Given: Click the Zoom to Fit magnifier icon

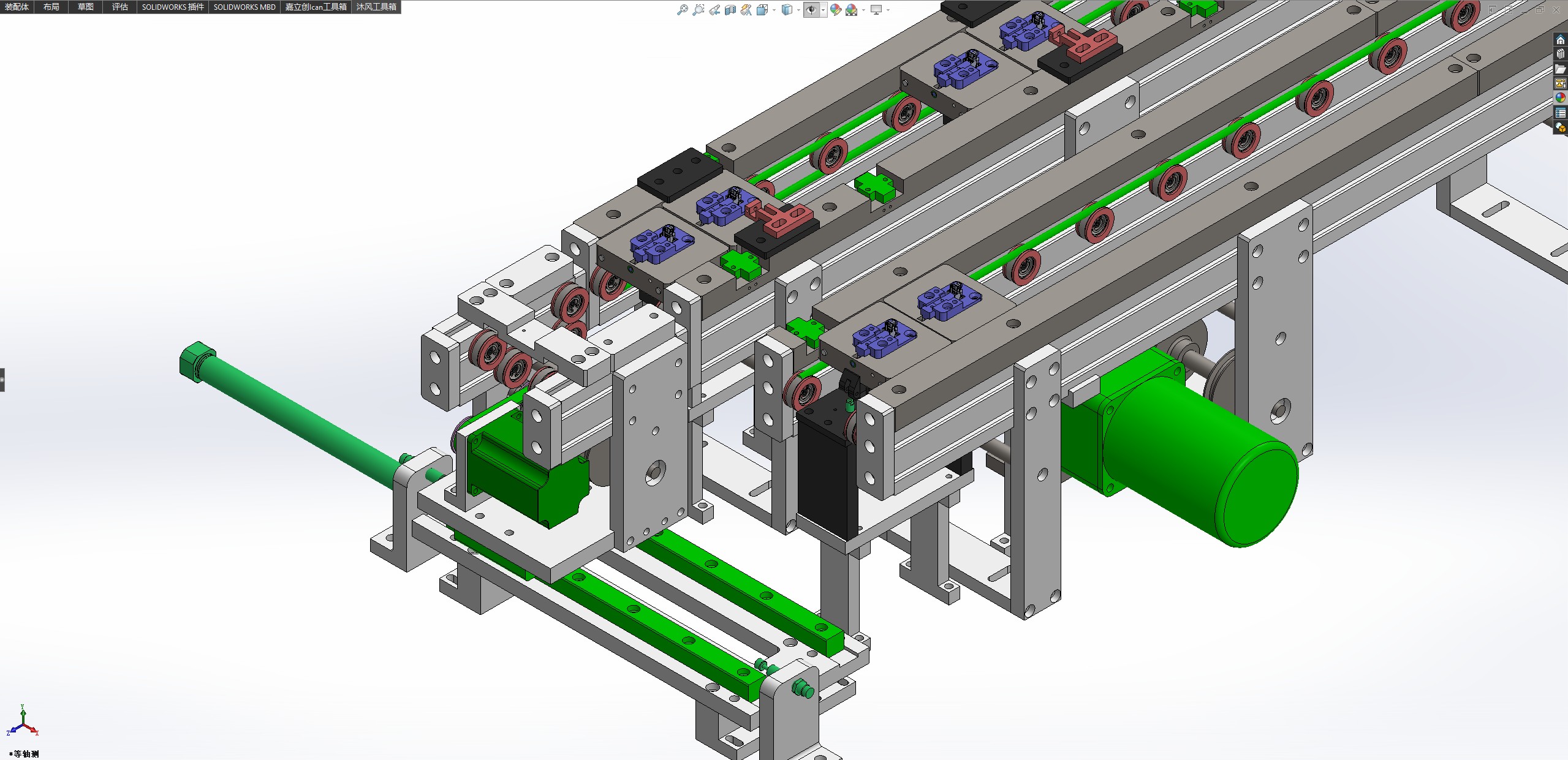Looking at the screenshot, I should (682, 10).
